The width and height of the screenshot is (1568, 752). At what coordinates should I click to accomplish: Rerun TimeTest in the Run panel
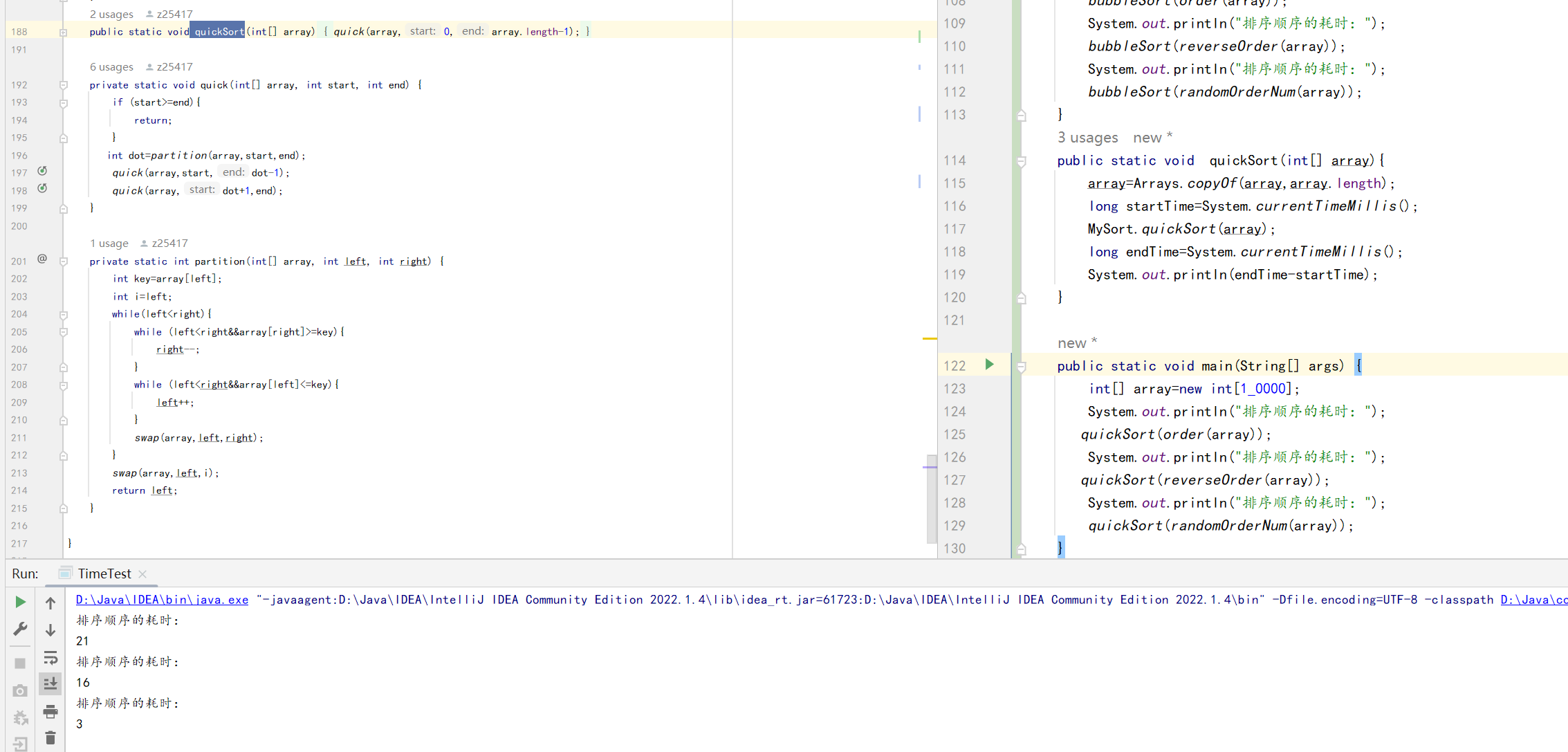20,602
